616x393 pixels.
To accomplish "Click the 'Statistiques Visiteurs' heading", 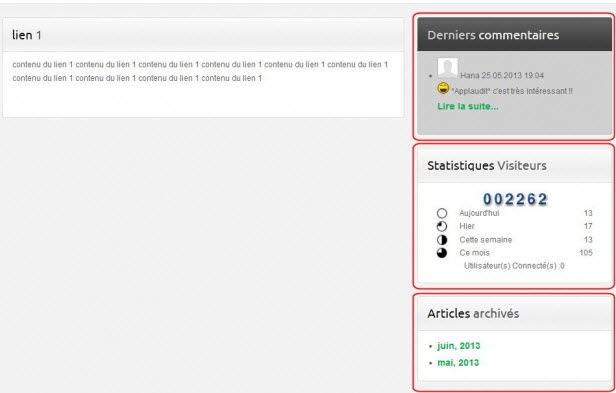I will pyautogui.click(x=487, y=165).
